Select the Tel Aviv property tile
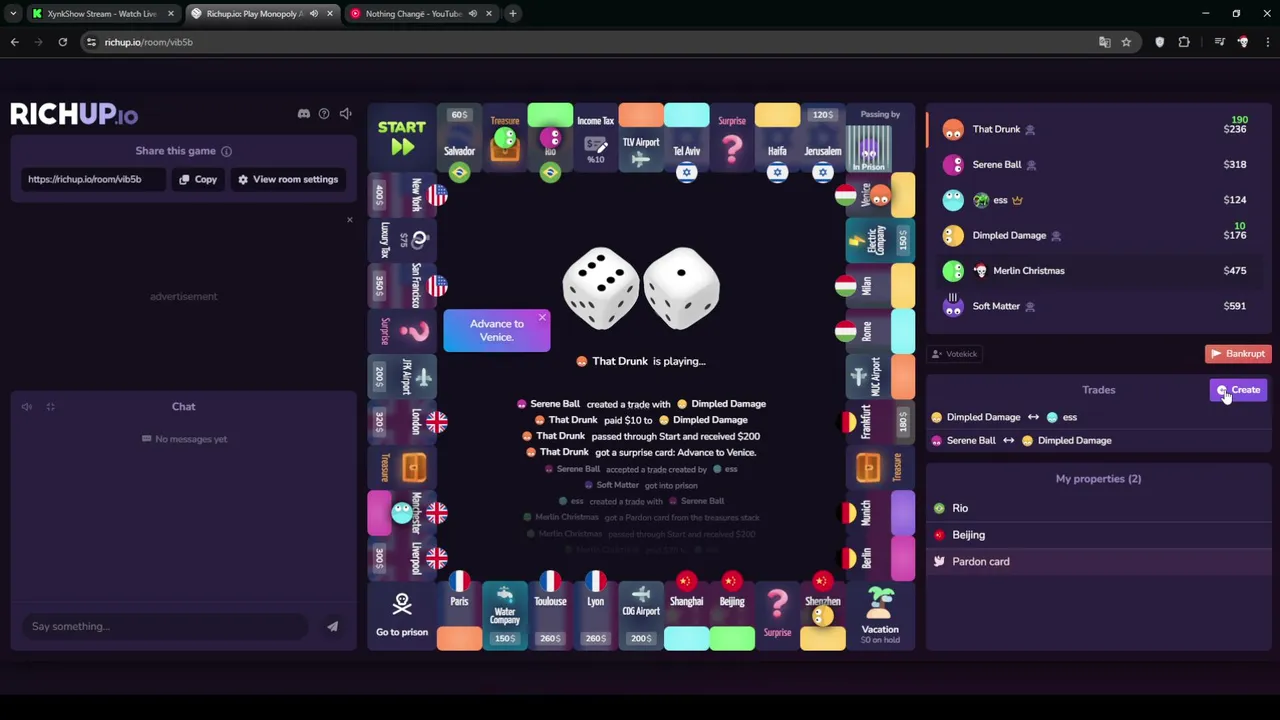Viewport: 1280px width, 720px height. pyautogui.click(x=687, y=139)
